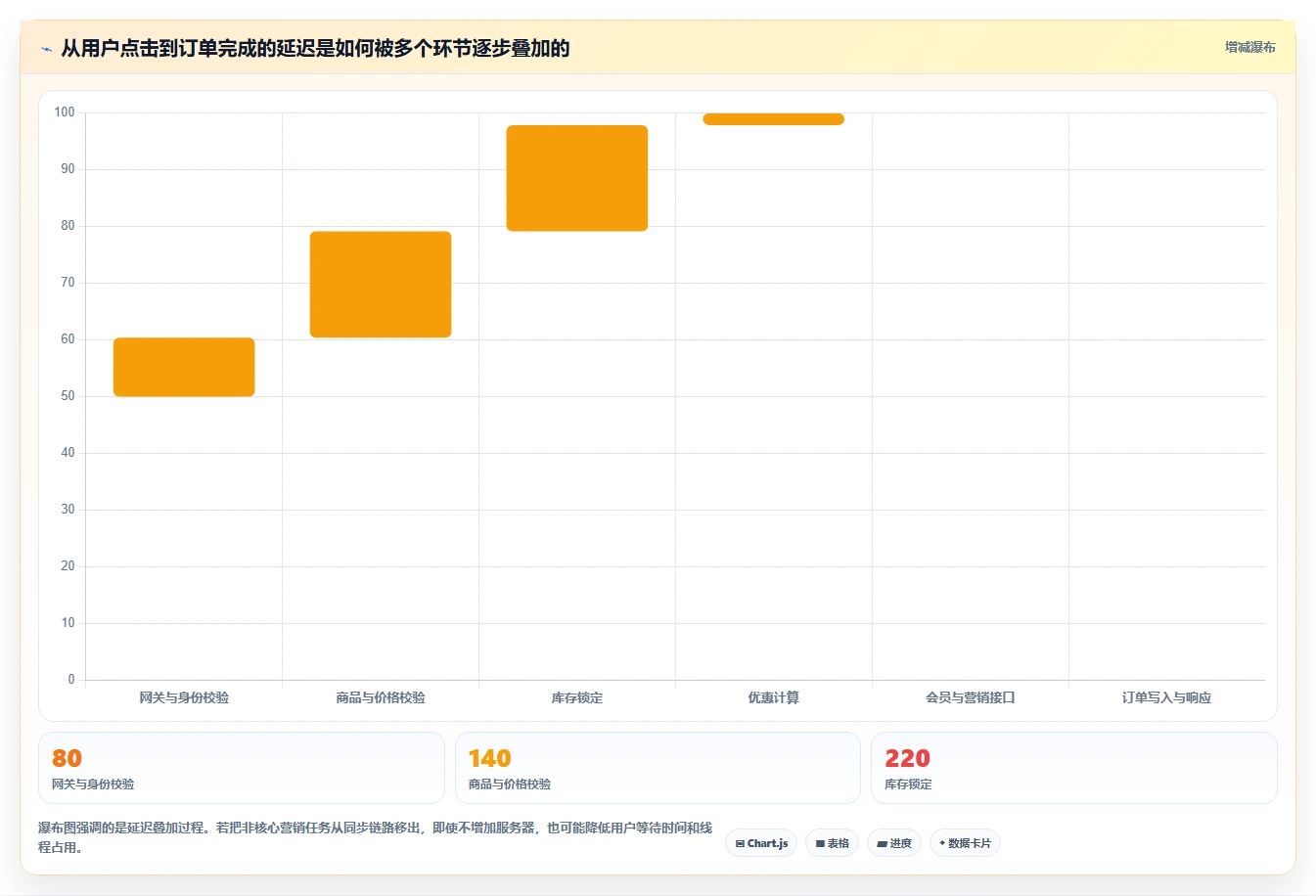Click the 订单写入与响应 axis label
This screenshot has height=896, width=1316.
(x=1167, y=697)
